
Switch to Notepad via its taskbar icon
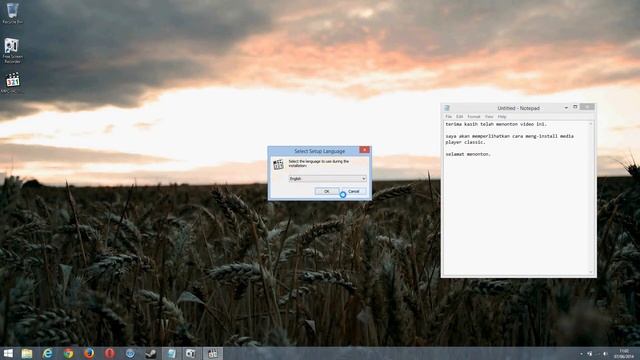tap(171, 353)
